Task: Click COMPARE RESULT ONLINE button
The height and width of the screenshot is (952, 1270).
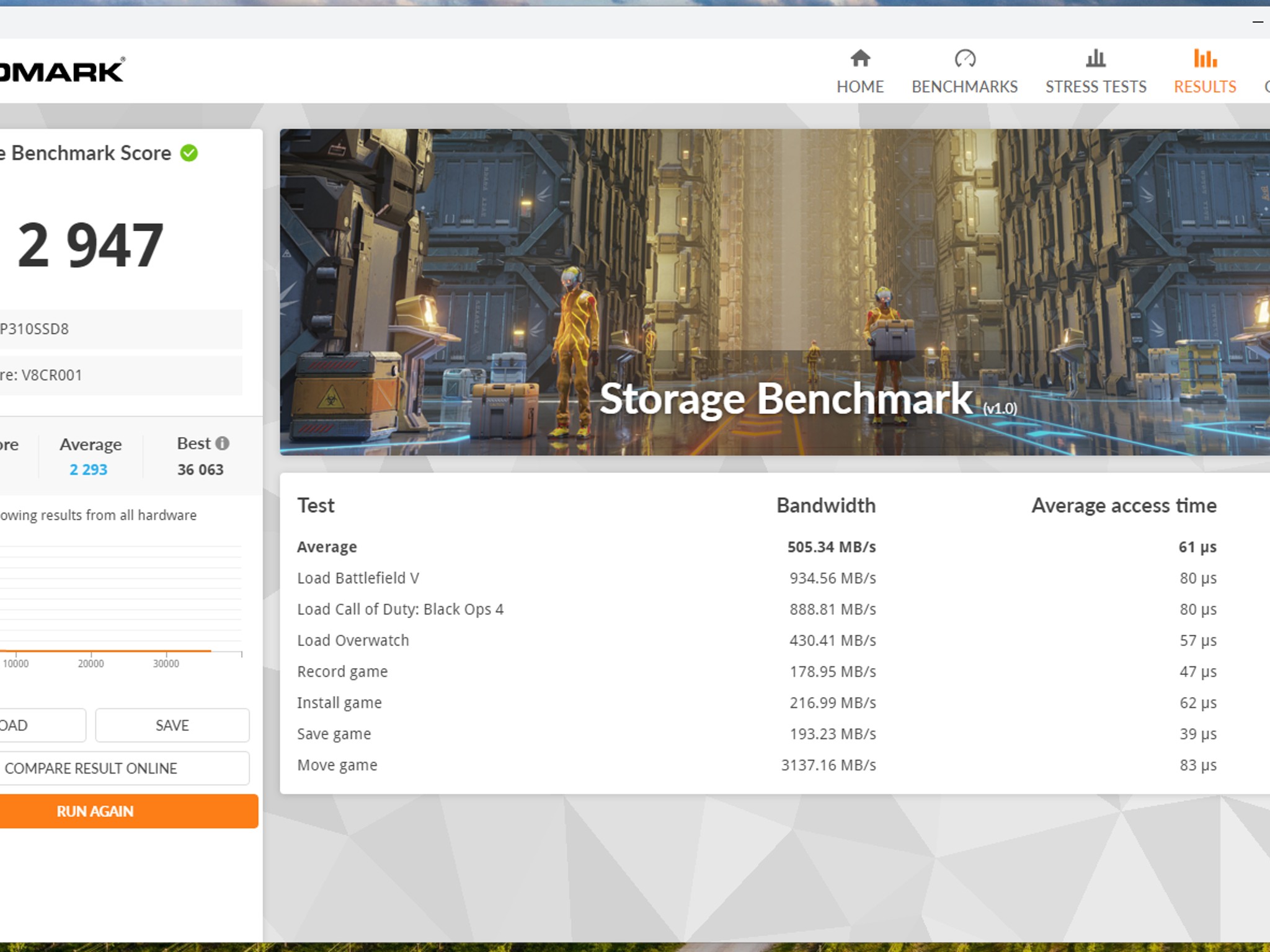Action: [x=124, y=769]
